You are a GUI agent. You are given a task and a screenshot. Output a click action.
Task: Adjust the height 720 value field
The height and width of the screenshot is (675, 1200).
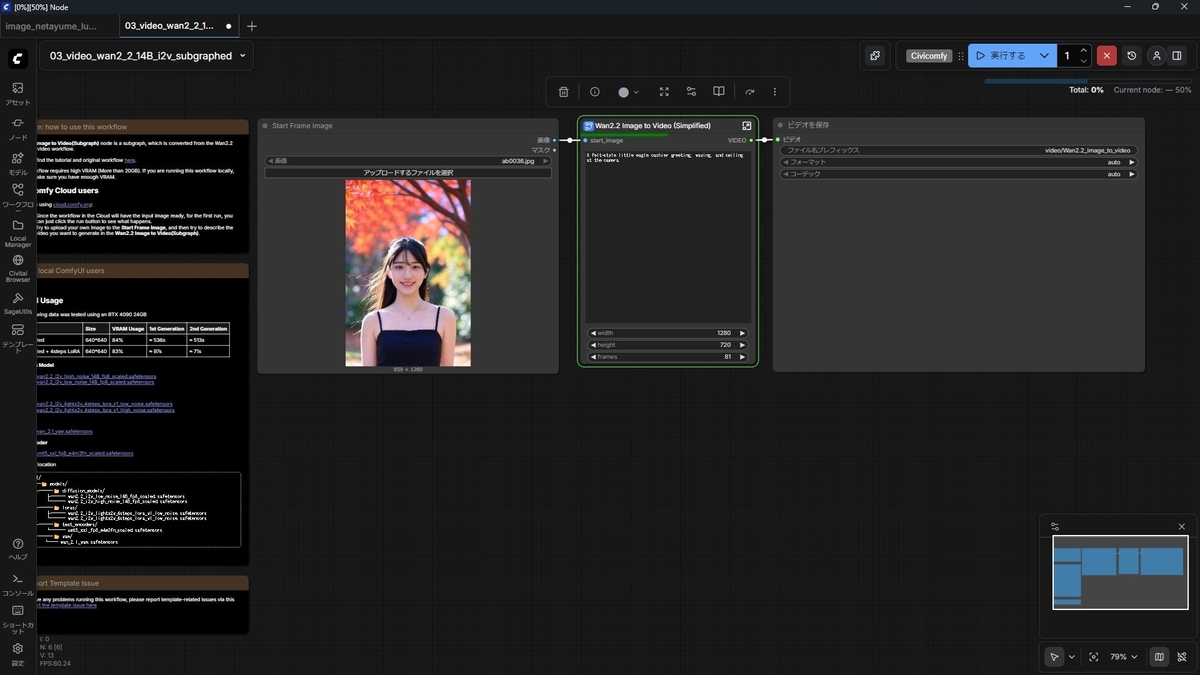point(668,345)
